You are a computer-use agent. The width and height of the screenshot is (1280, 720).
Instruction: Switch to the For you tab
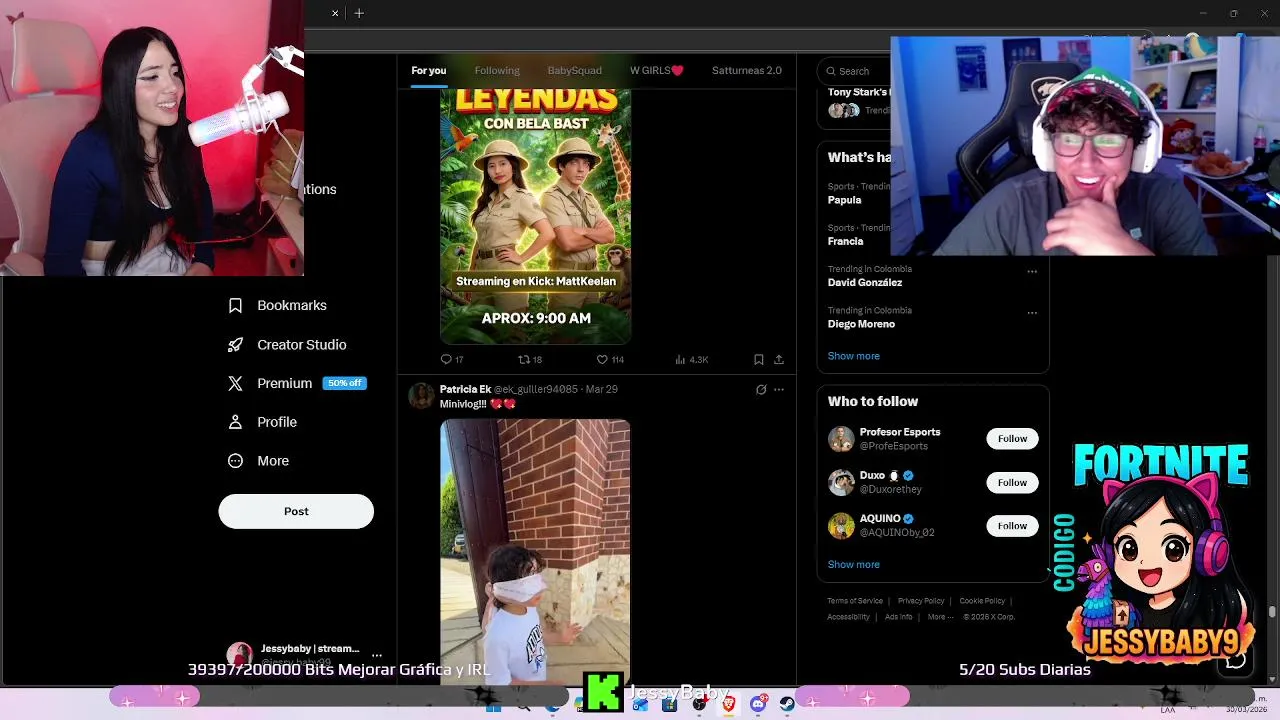(x=428, y=70)
